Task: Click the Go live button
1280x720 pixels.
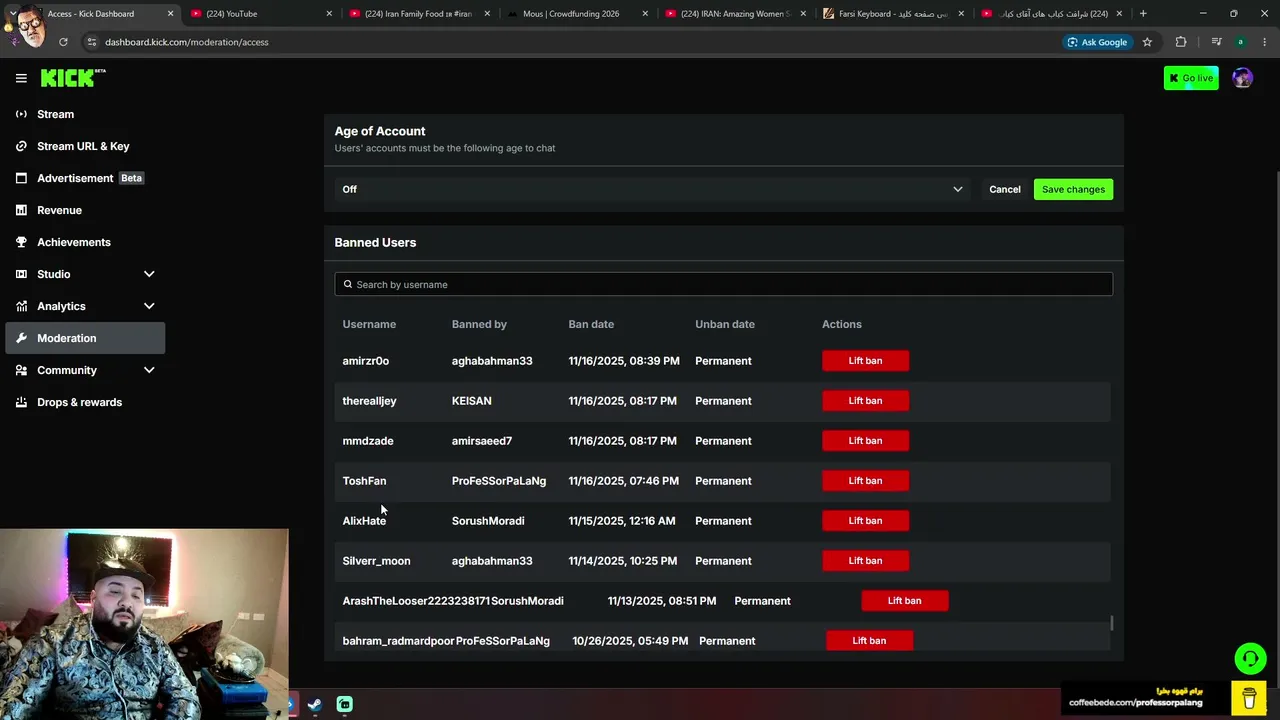Action: coord(1191,78)
